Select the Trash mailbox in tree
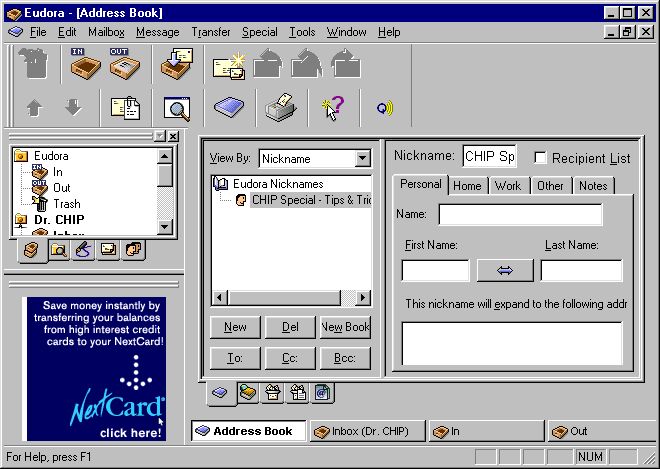Screen dimensions: 660x469 point(67,204)
